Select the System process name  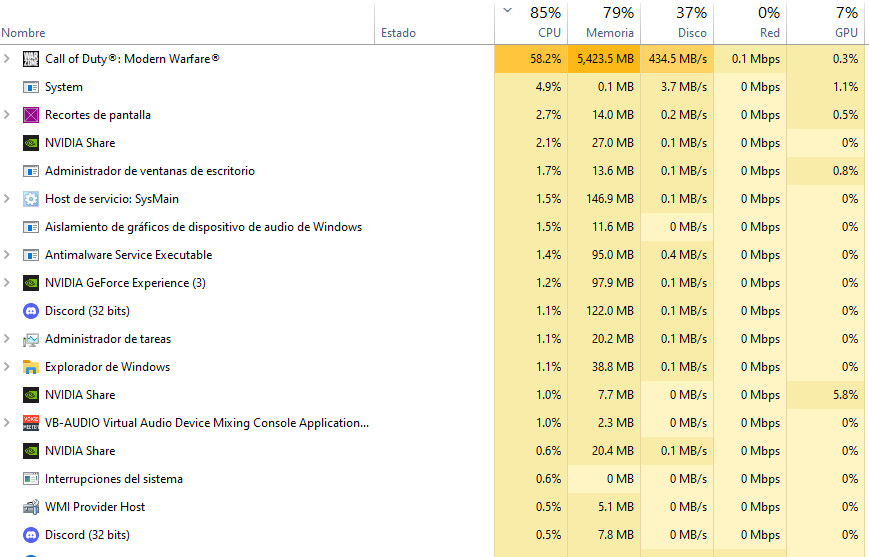64,87
